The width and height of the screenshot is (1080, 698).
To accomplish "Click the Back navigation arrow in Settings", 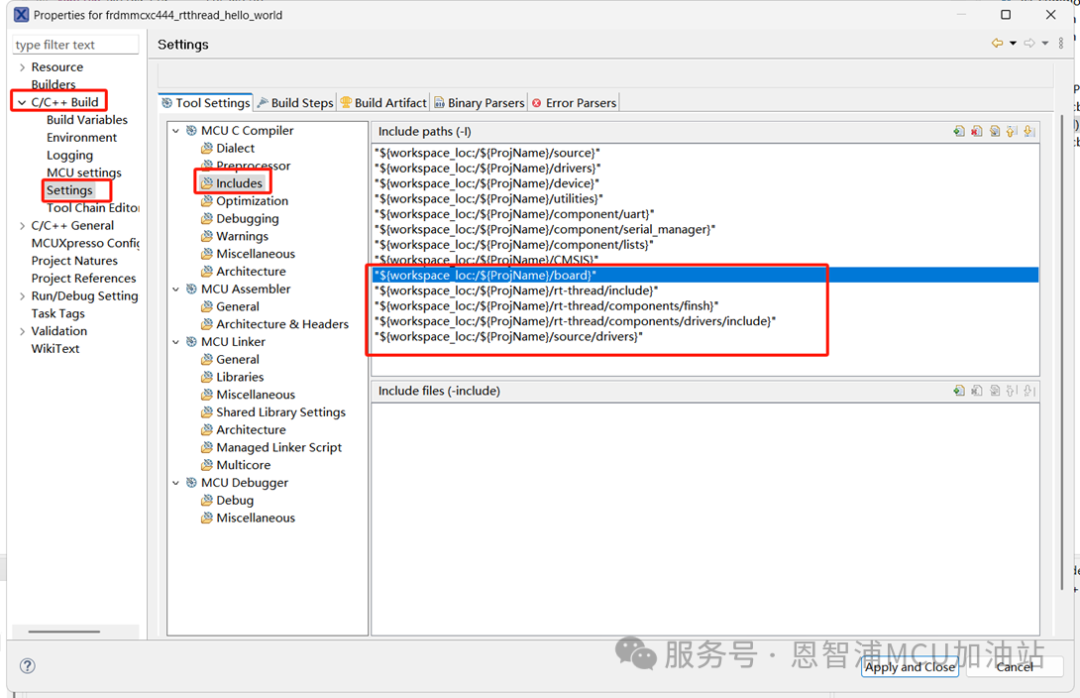I will coord(997,43).
